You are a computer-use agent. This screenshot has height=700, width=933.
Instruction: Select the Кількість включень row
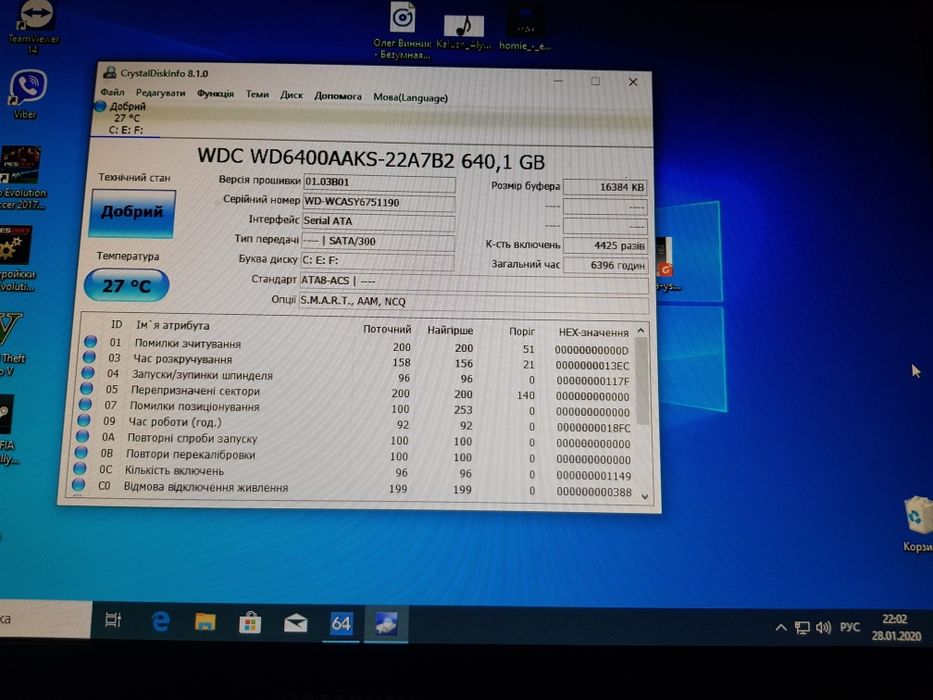(x=354, y=473)
